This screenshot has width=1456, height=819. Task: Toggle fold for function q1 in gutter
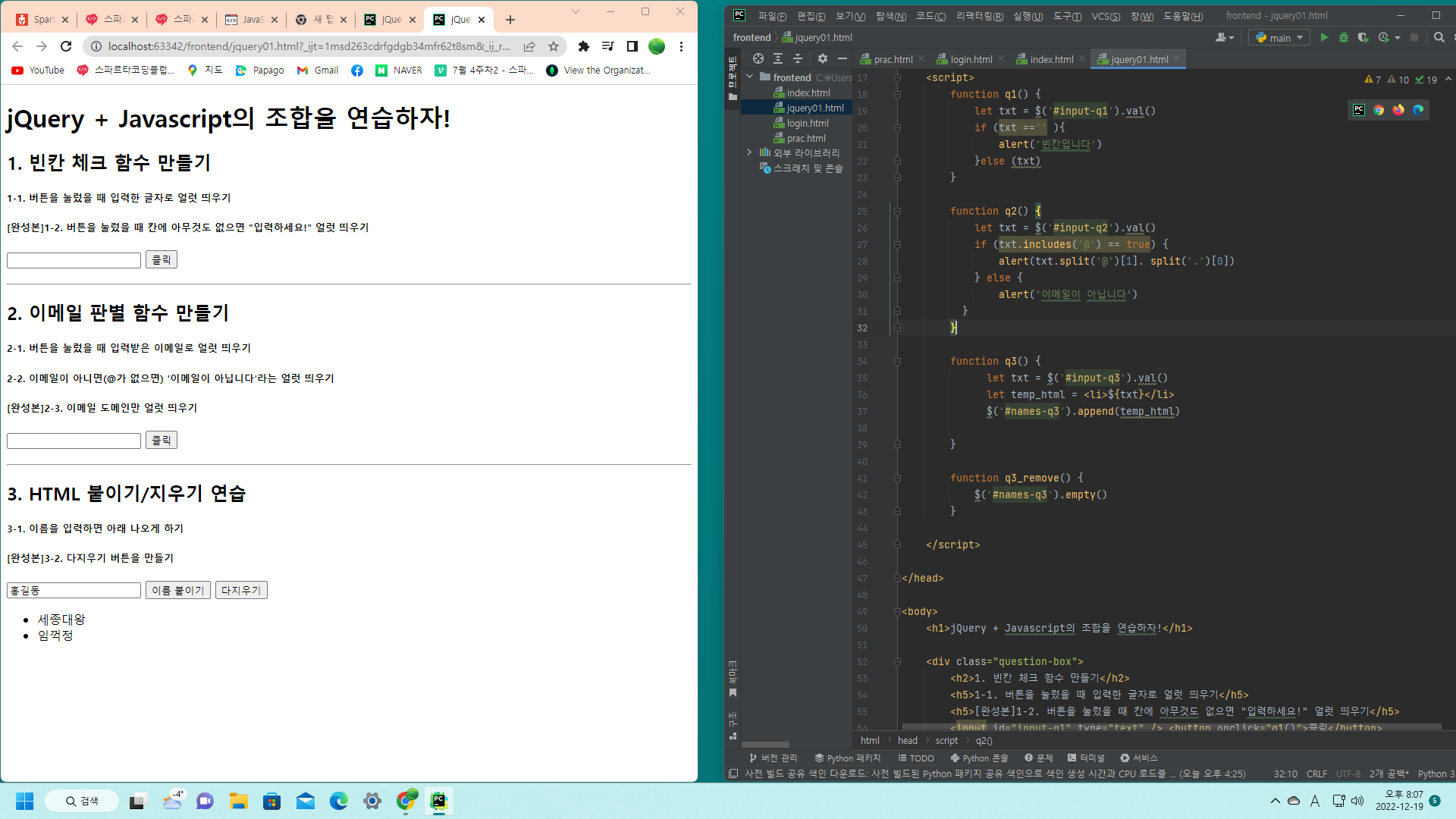[x=897, y=94]
